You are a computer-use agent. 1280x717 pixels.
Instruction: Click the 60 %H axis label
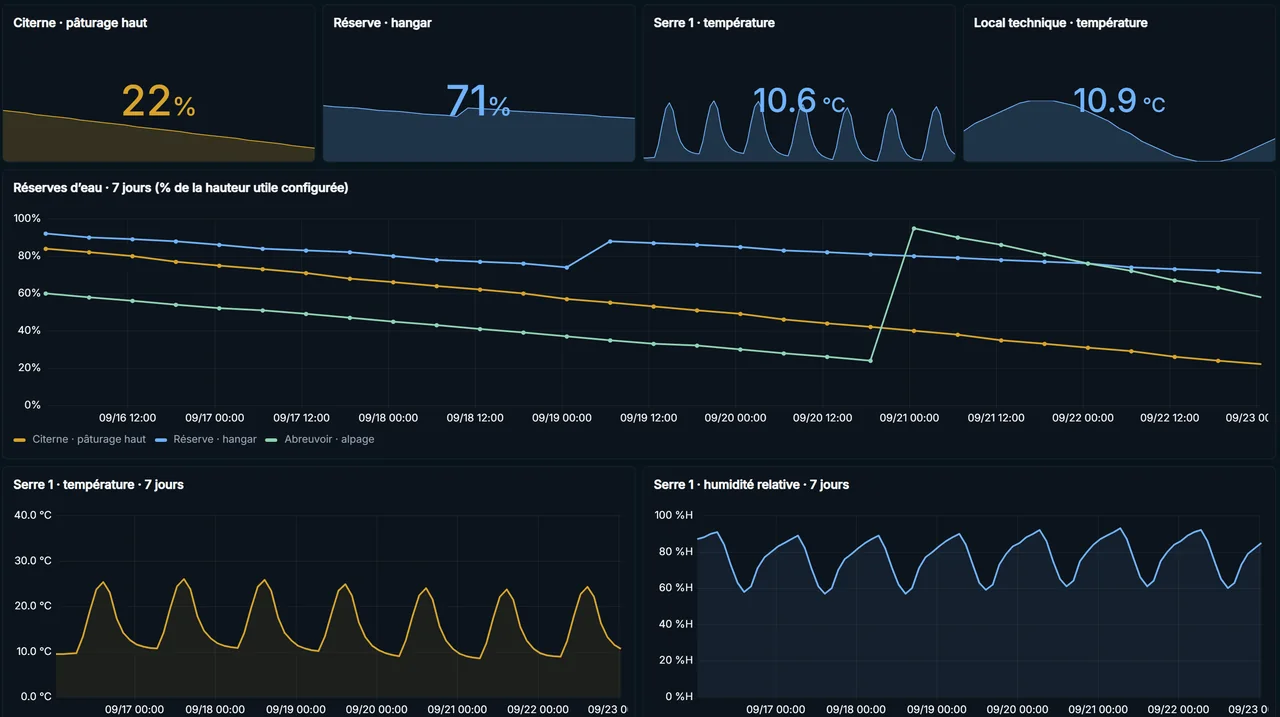click(676, 588)
